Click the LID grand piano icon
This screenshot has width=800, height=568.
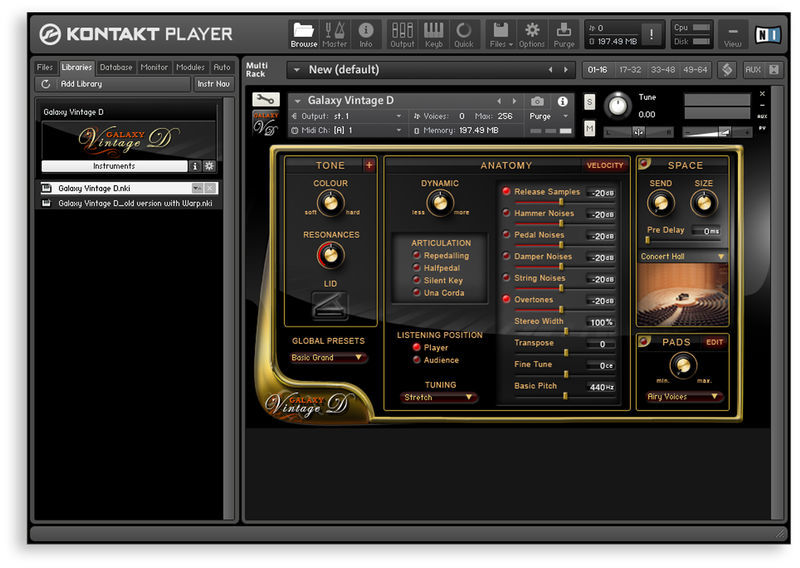tap(330, 305)
